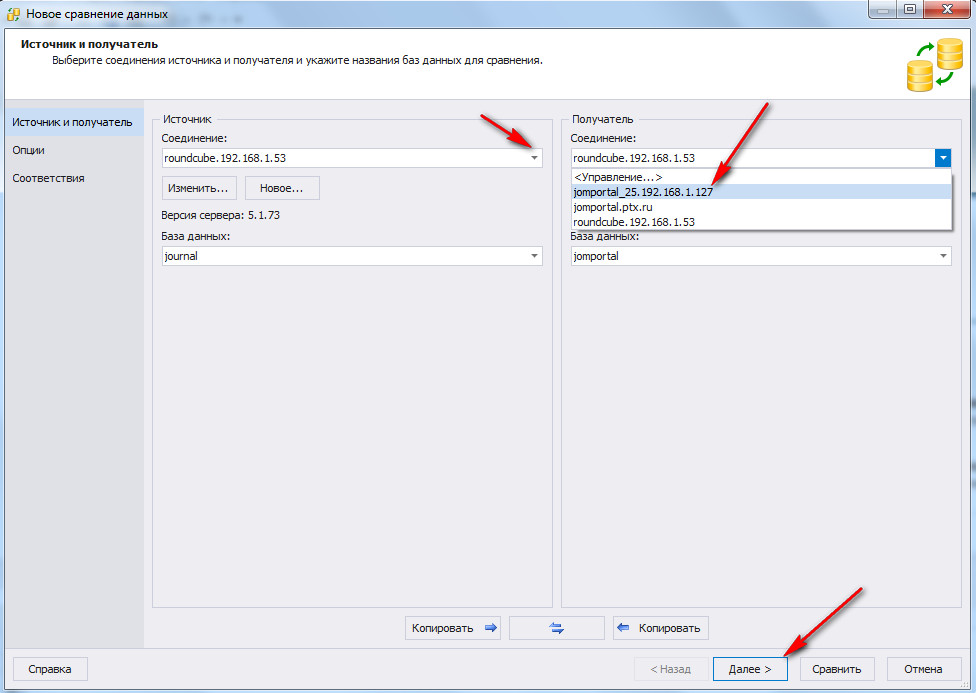
Task: Open the source database 'journal' dropdown
Action: (x=534, y=256)
